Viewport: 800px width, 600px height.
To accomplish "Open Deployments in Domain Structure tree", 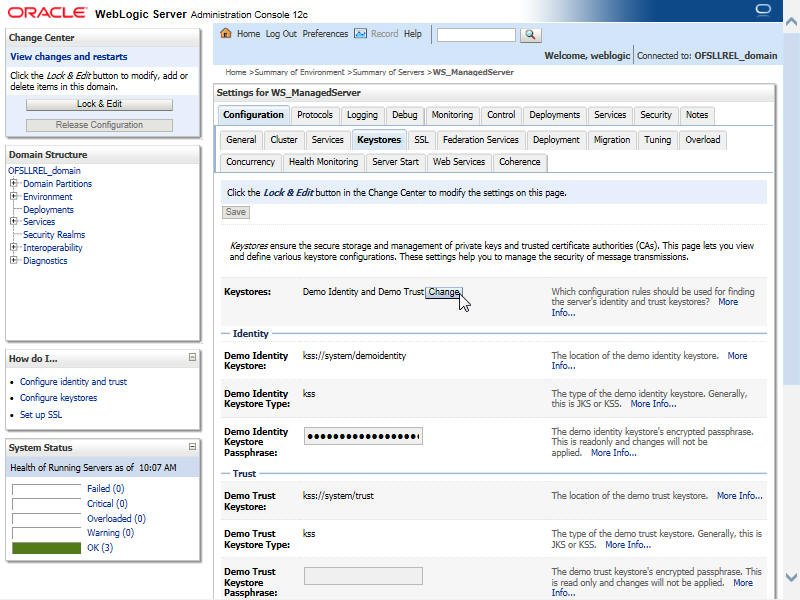I will pos(48,210).
